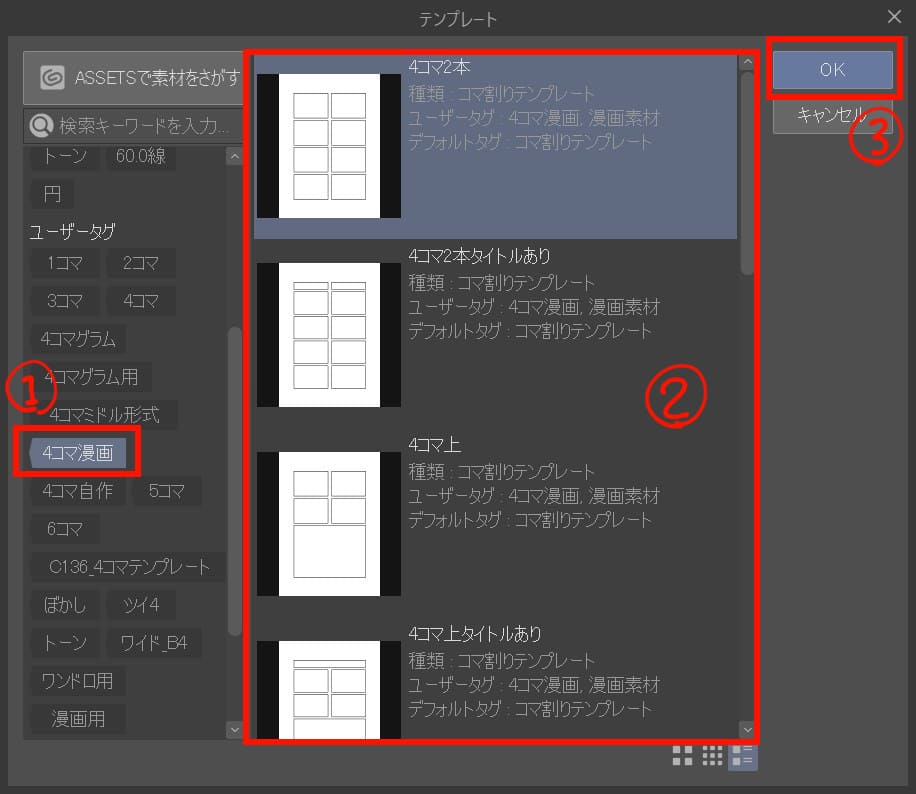Viewport: 916px width, 794px height.
Task: Close the テンプレート dialog
Action: pos(894,16)
